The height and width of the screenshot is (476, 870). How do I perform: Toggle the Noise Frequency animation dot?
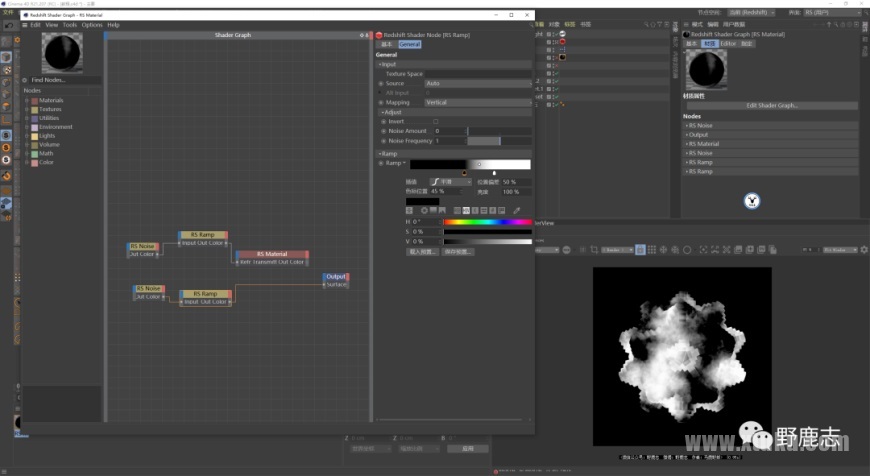[x=383, y=141]
